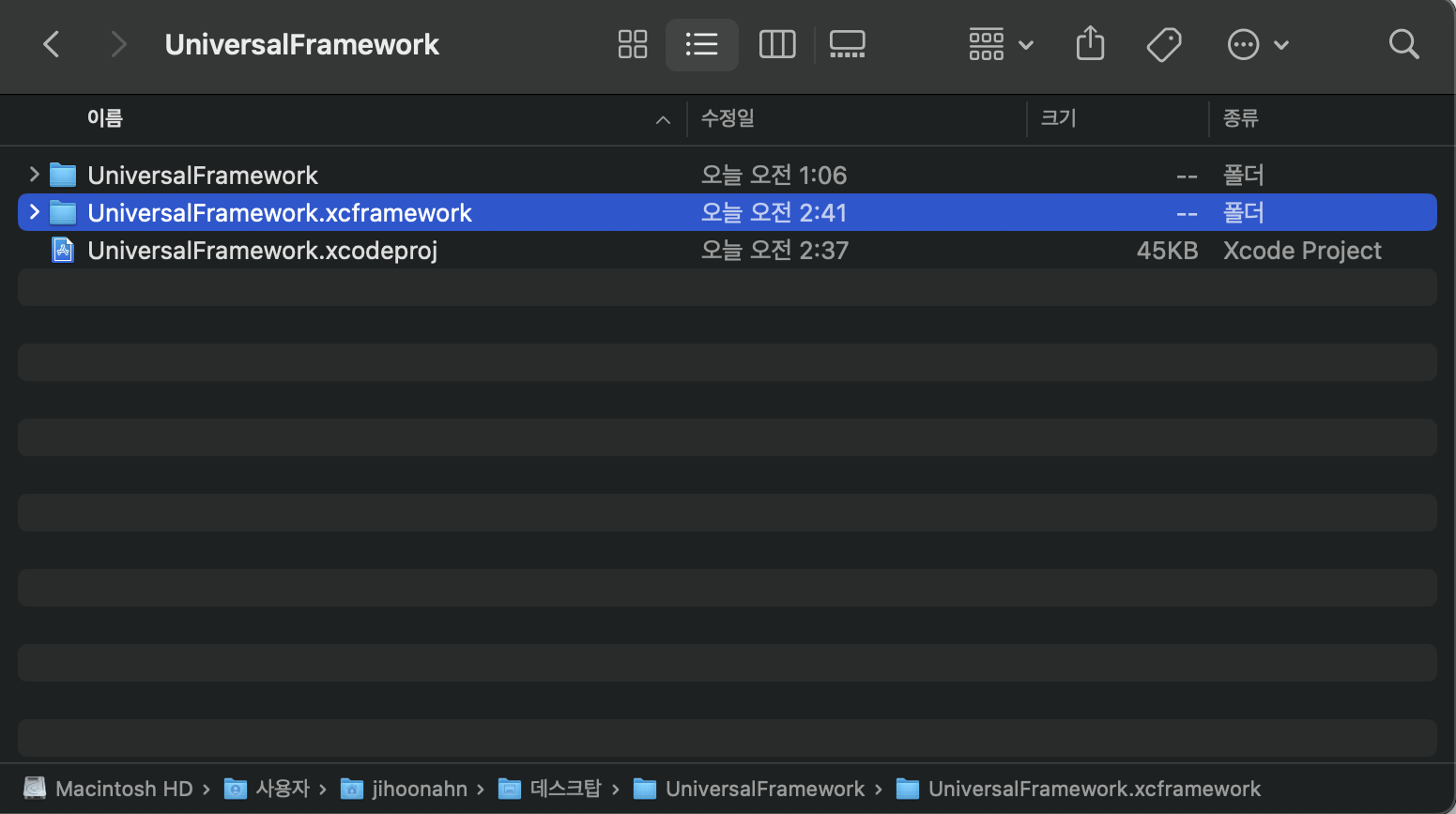1456x814 pixels.
Task: Select the 오늘 오전 2:37 date cell
Action: (774, 251)
